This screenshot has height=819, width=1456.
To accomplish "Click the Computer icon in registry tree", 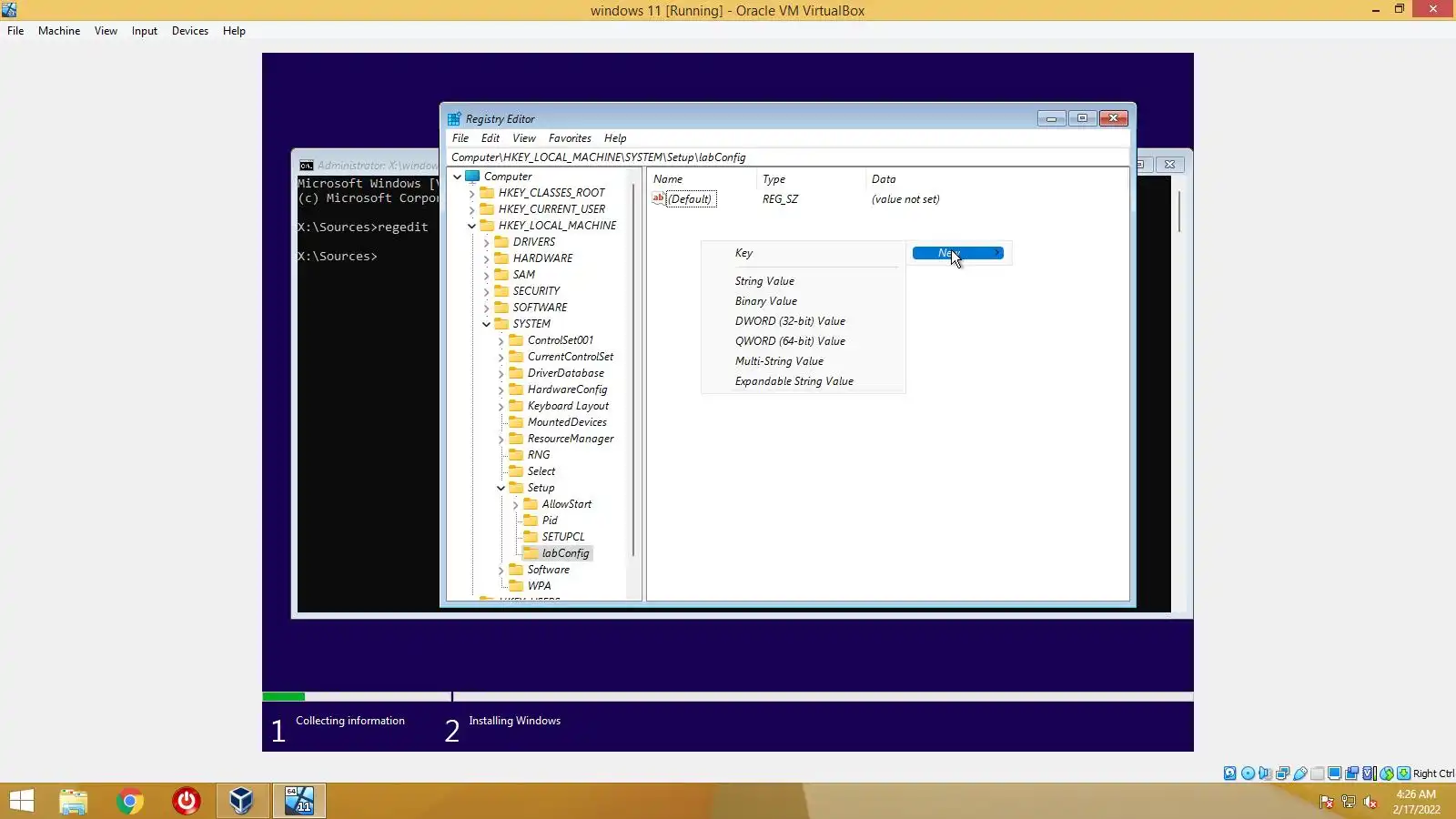I will pyautogui.click(x=472, y=177).
